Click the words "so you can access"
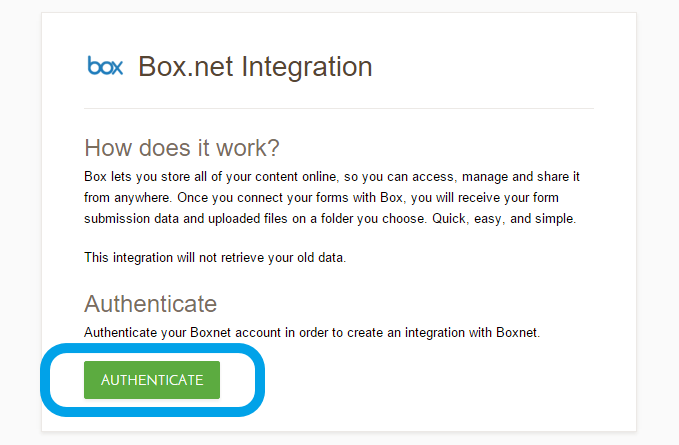 [x=395, y=177]
